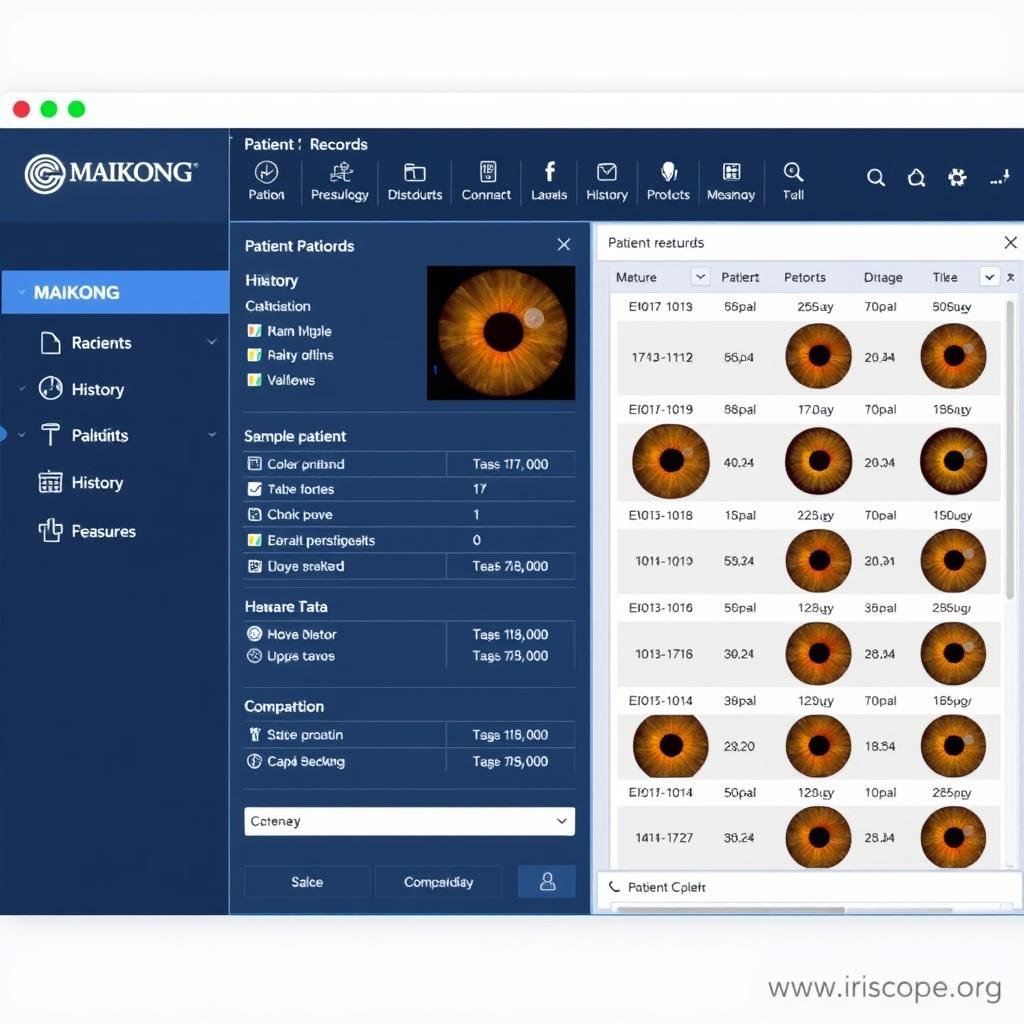The image size is (1024, 1024).
Task: Click the vertical scrollbar in records table
Action: (1010, 451)
